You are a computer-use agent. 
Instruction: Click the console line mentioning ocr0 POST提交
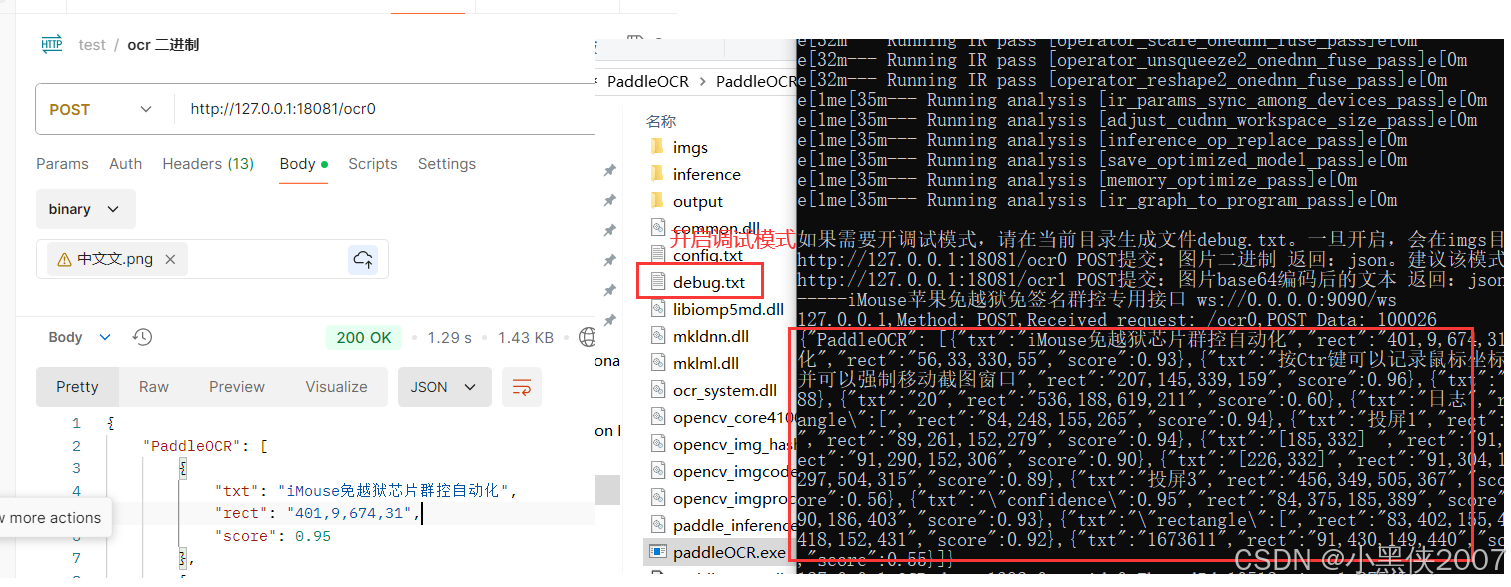point(1150,260)
